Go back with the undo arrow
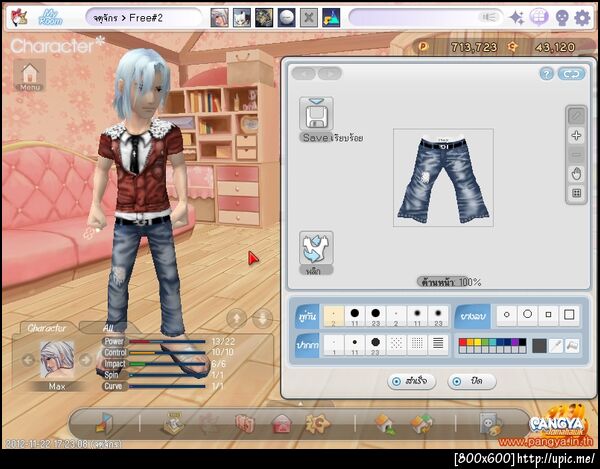 (x=303, y=73)
